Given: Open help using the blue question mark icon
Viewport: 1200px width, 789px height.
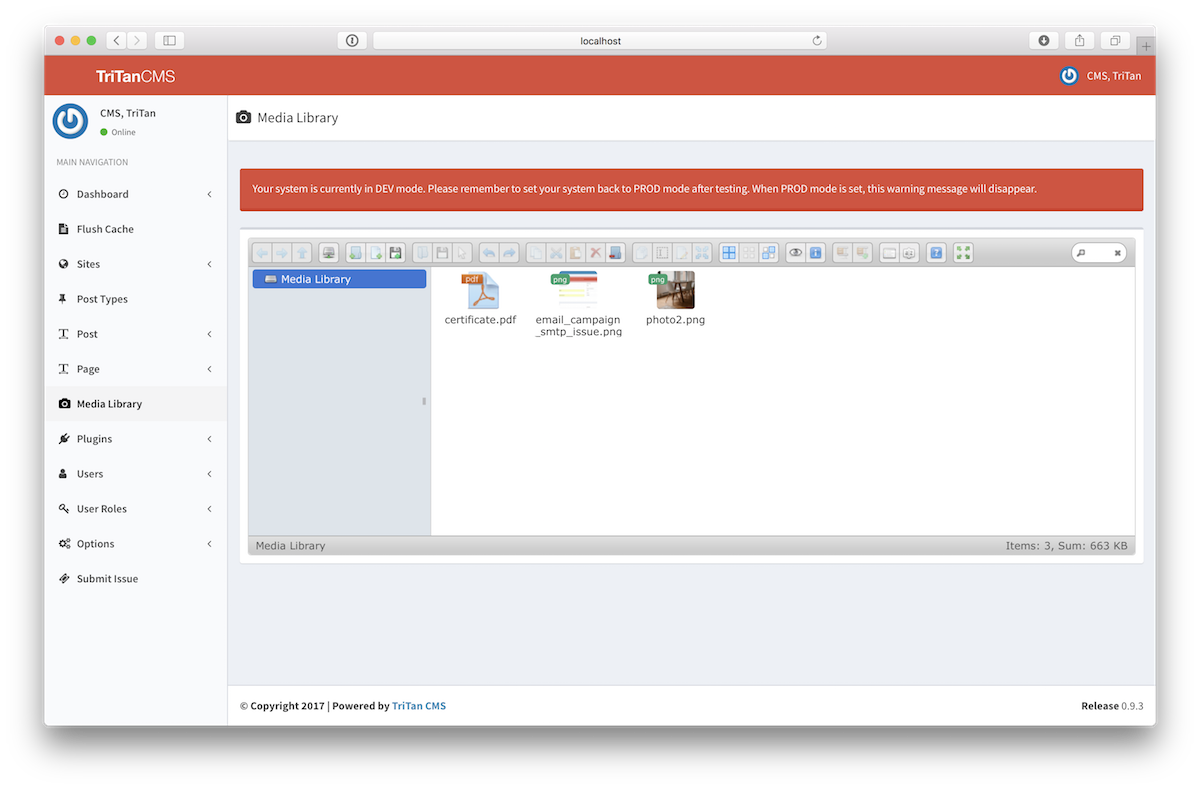Looking at the screenshot, I should pos(936,252).
